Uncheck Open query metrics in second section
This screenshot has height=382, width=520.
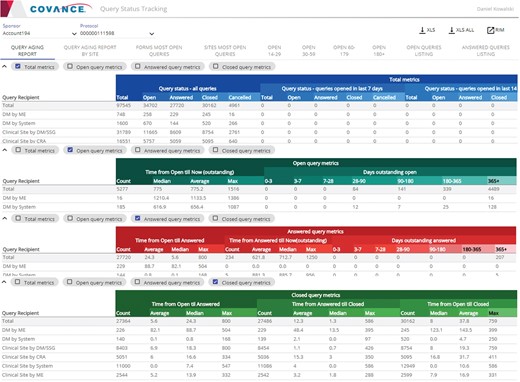(x=70, y=150)
